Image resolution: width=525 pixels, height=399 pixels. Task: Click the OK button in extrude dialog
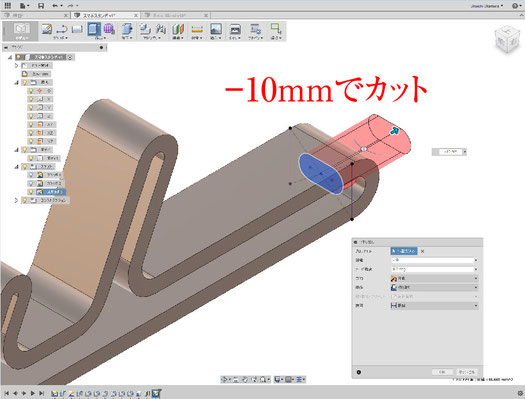[x=442, y=372]
